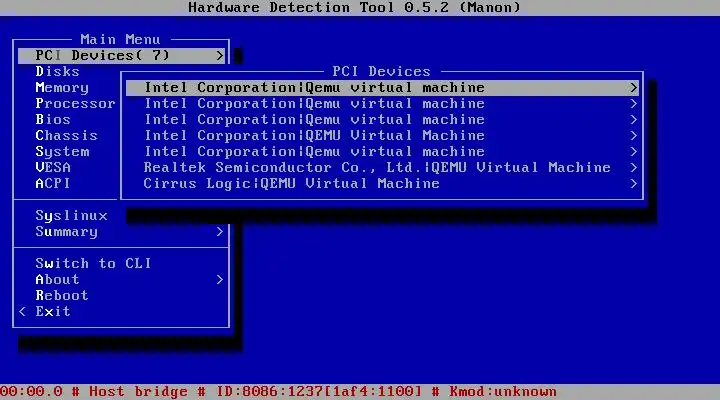Image resolution: width=720 pixels, height=400 pixels.
Task: Expand arrow of highlighted Intel Corporation row
Action: click(x=634, y=88)
